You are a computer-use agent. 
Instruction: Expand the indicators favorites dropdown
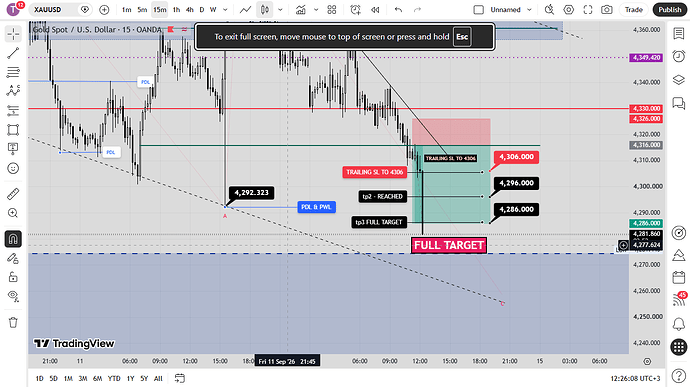tap(316, 9)
